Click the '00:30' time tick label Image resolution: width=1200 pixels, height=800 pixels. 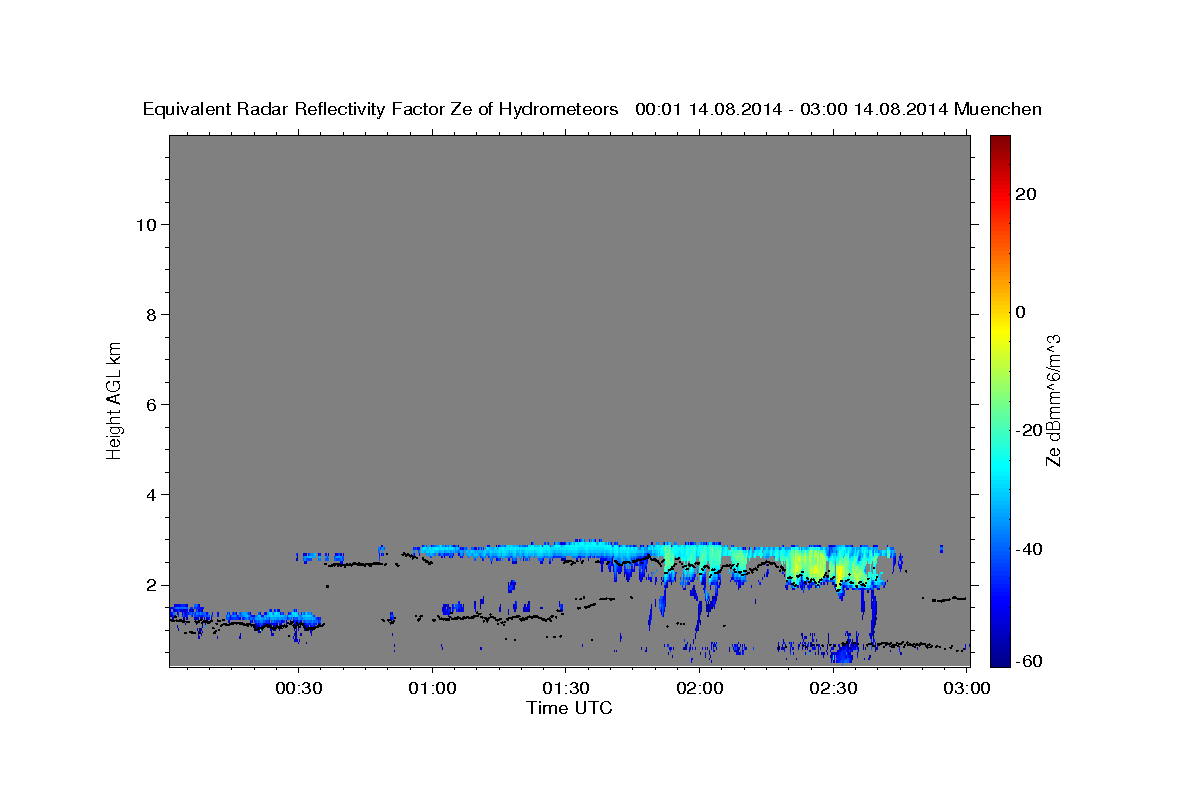pyautogui.click(x=299, y=688)
